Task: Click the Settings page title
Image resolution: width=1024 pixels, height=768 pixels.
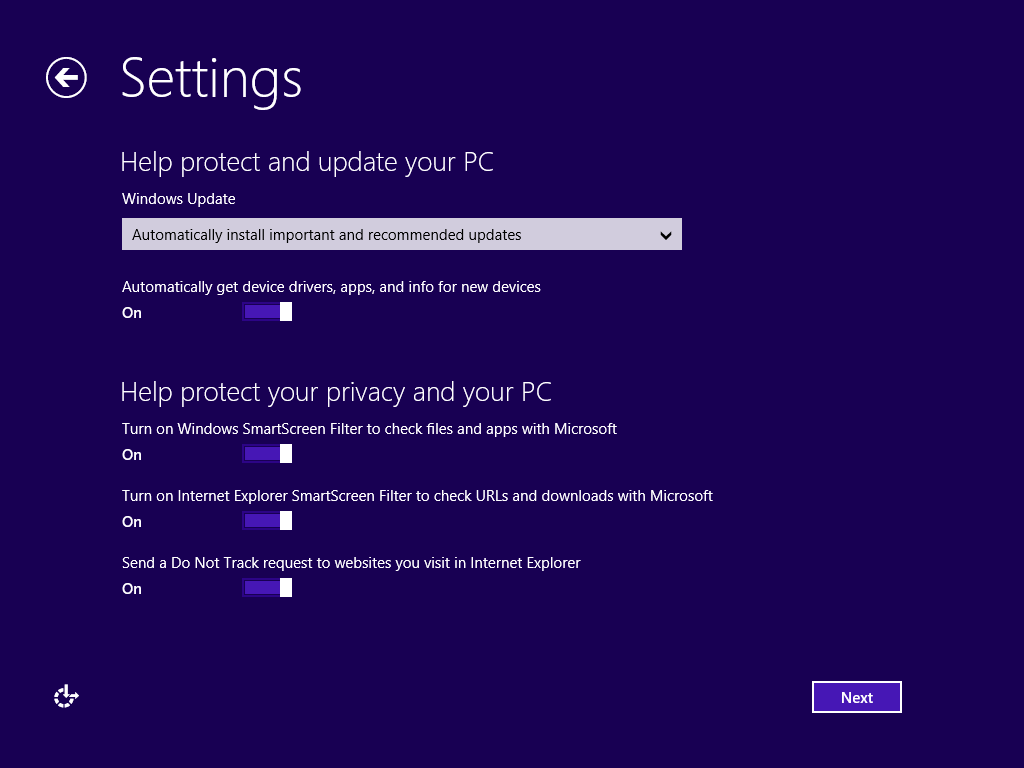Action: click(211, 78)
